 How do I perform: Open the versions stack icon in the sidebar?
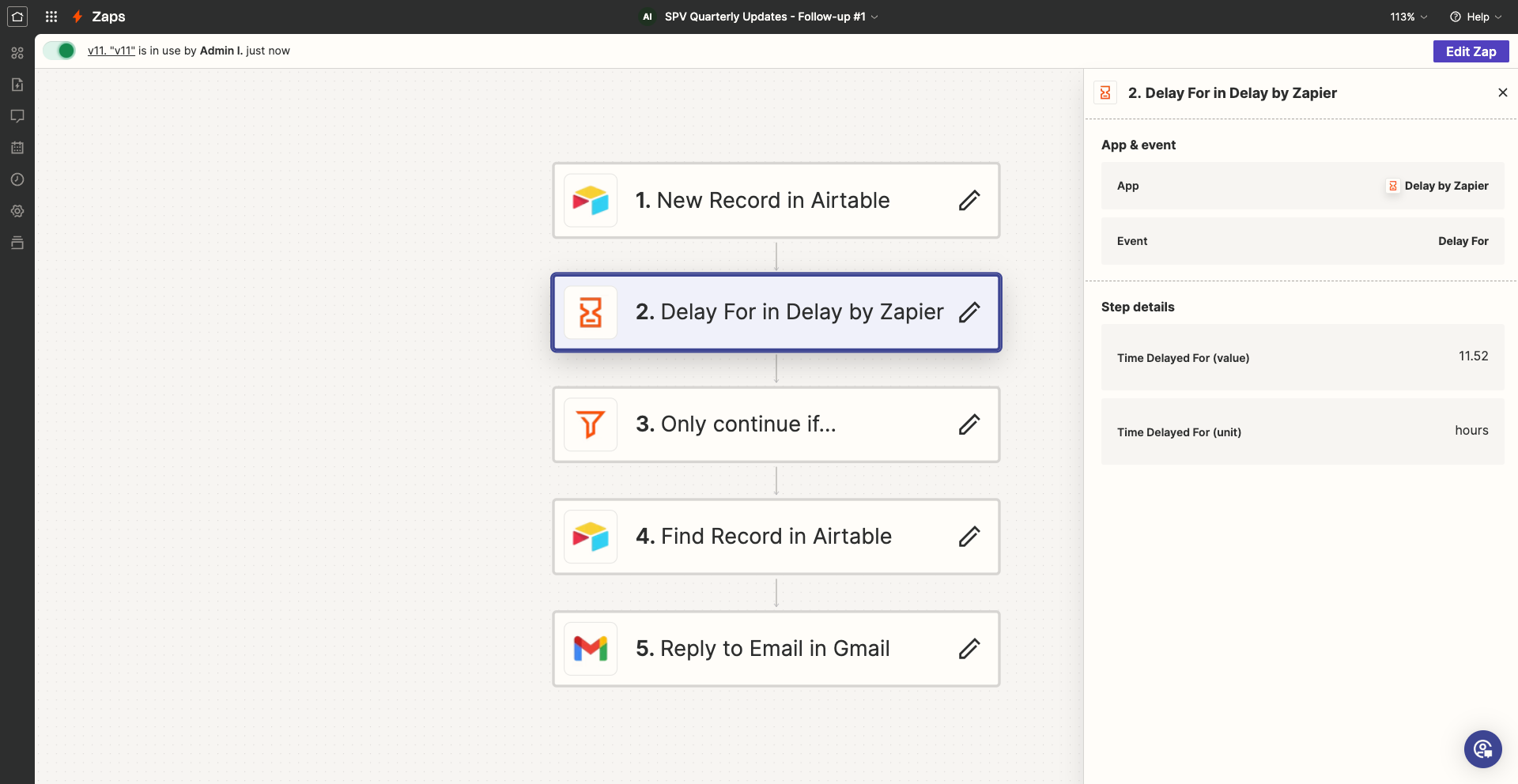click(x=17, y=243)
